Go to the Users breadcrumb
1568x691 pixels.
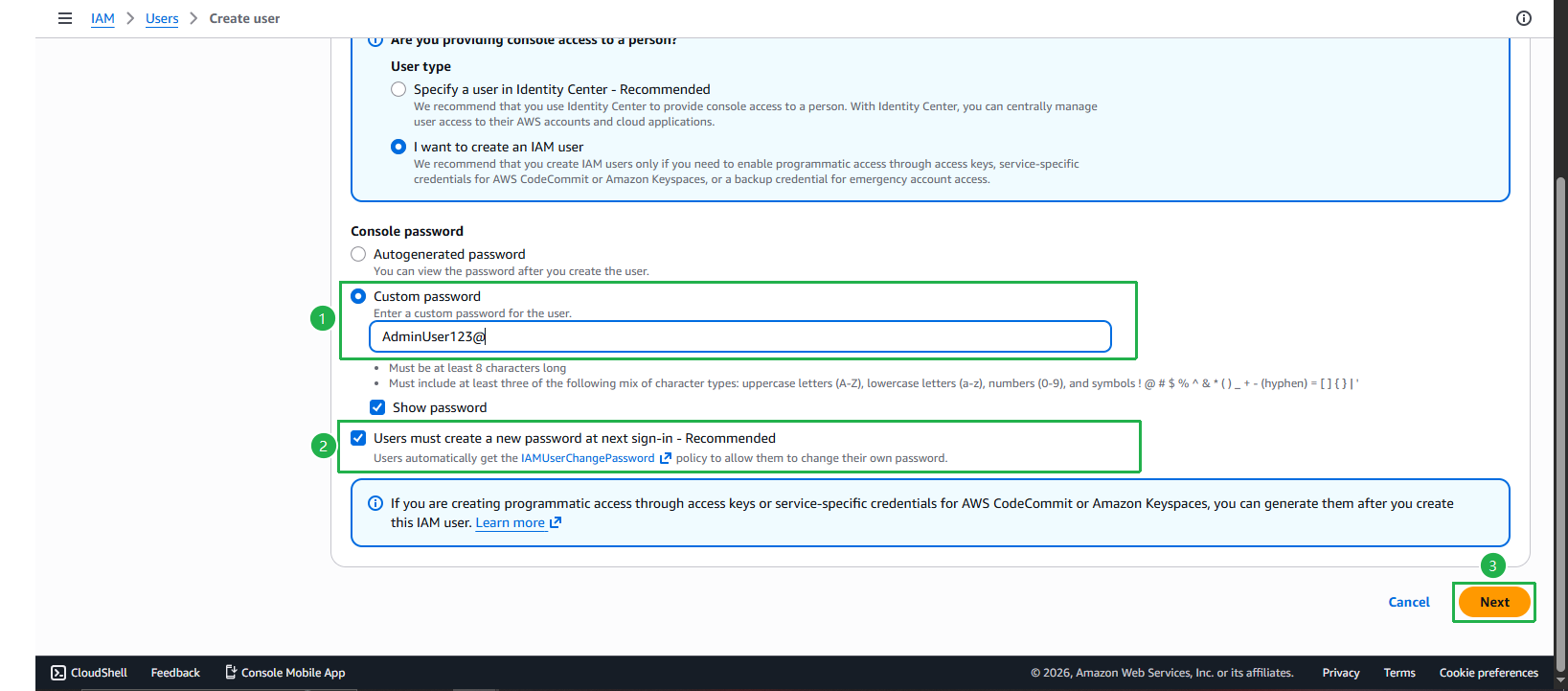(162, 18)
